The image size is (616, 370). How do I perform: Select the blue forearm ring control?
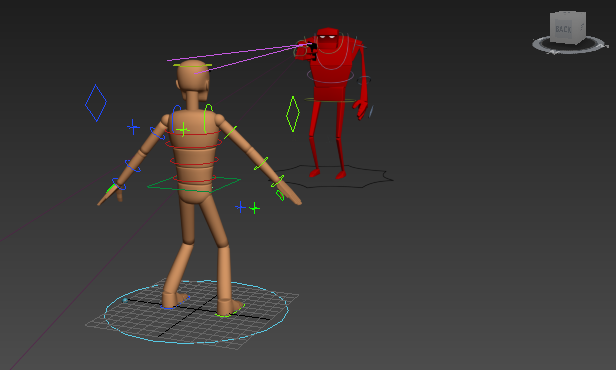132,166
